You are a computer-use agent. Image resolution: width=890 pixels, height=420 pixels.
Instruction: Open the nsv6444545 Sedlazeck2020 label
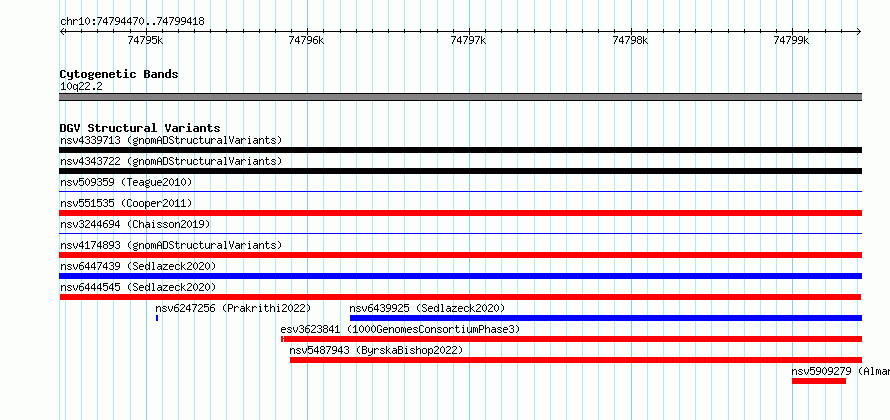pos(138,287)
